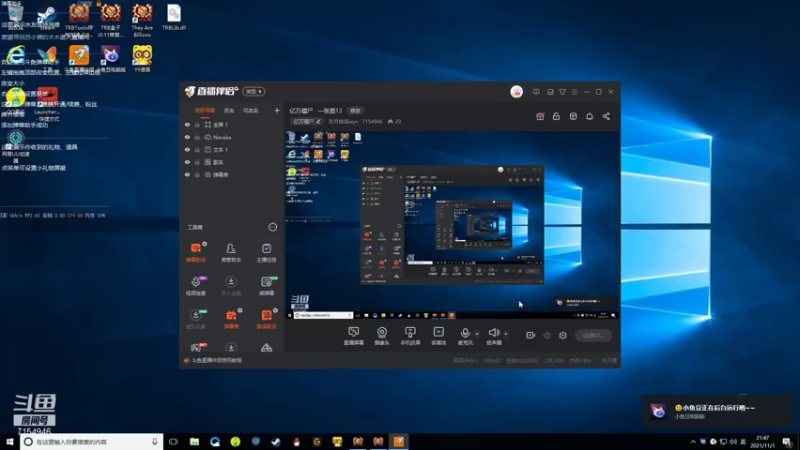This screenshot has width=800, height=450.
Task: Toggle visibility of the Naraka source
Action: [187, 137]
